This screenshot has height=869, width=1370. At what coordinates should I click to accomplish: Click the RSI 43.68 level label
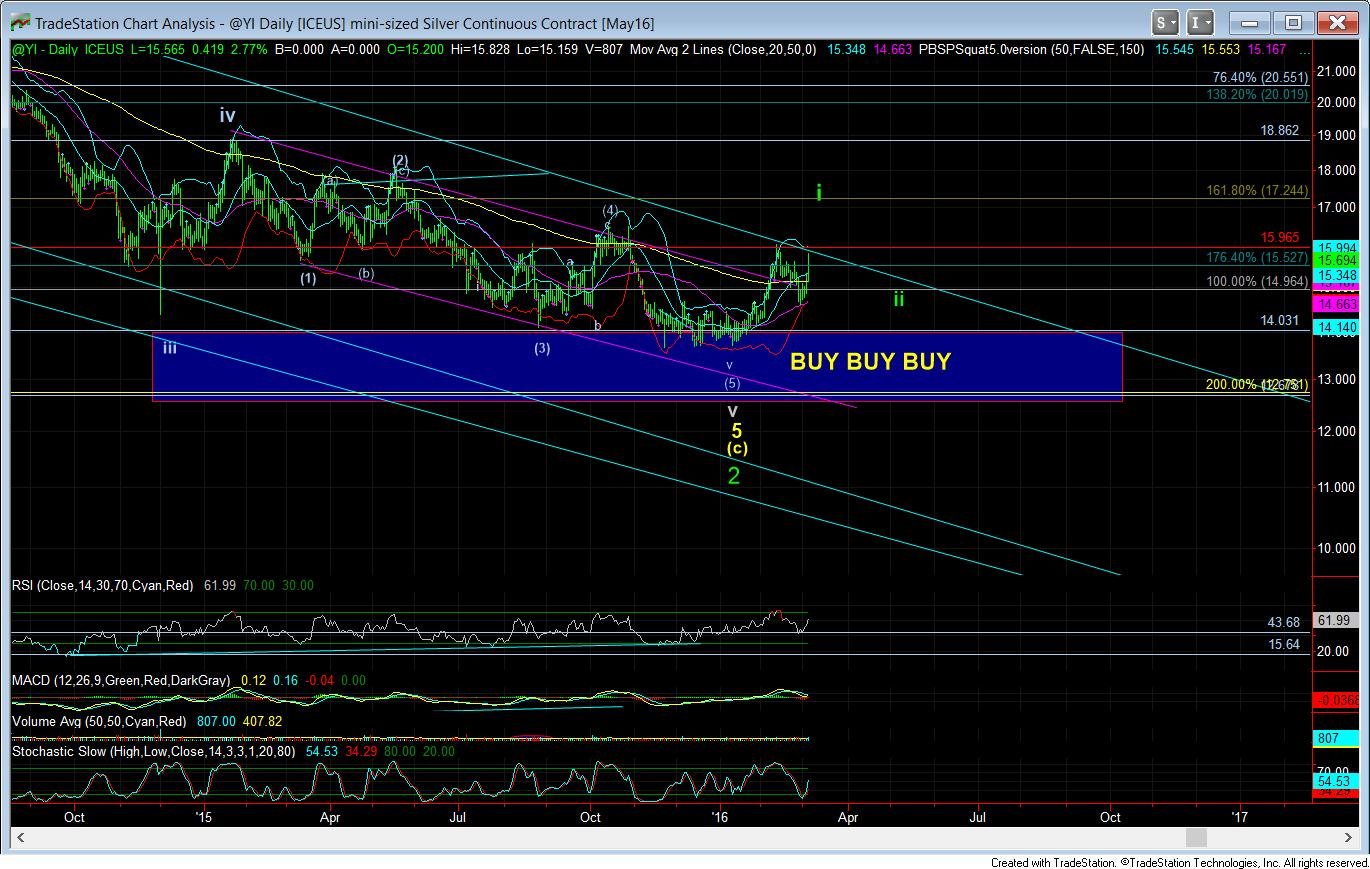(1283, 622)
